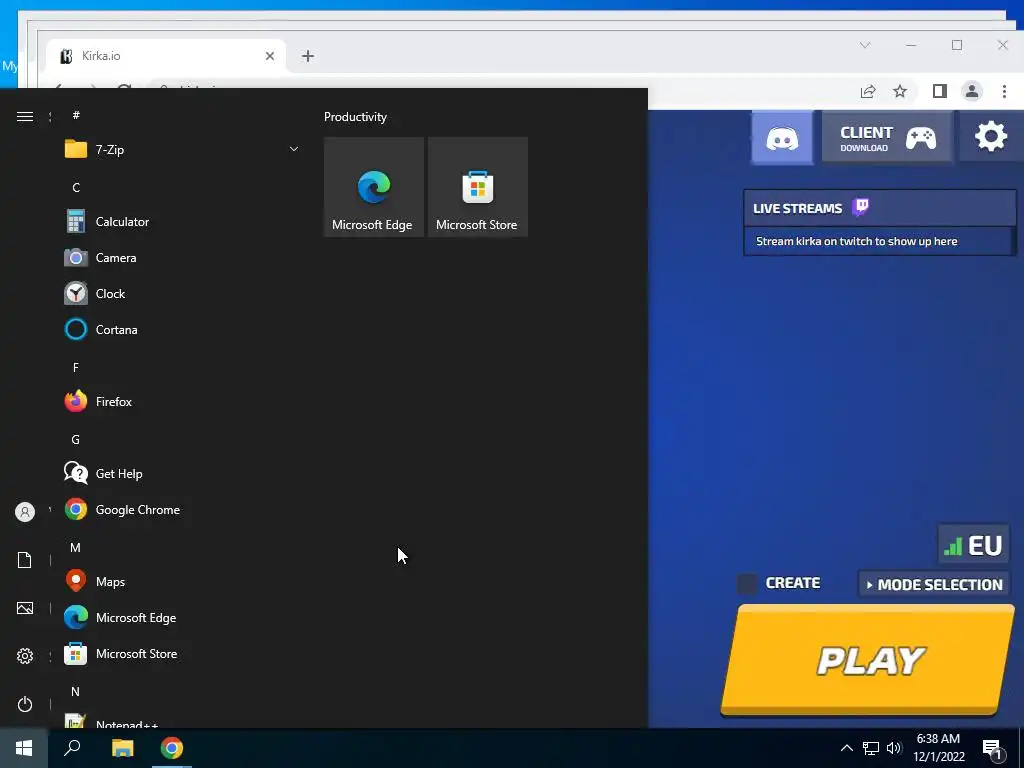The width and height of the screenshot is (1024, 768).
Task: Select the N letter header in app list
Action: pyautogui.click(x=76, y=692)
